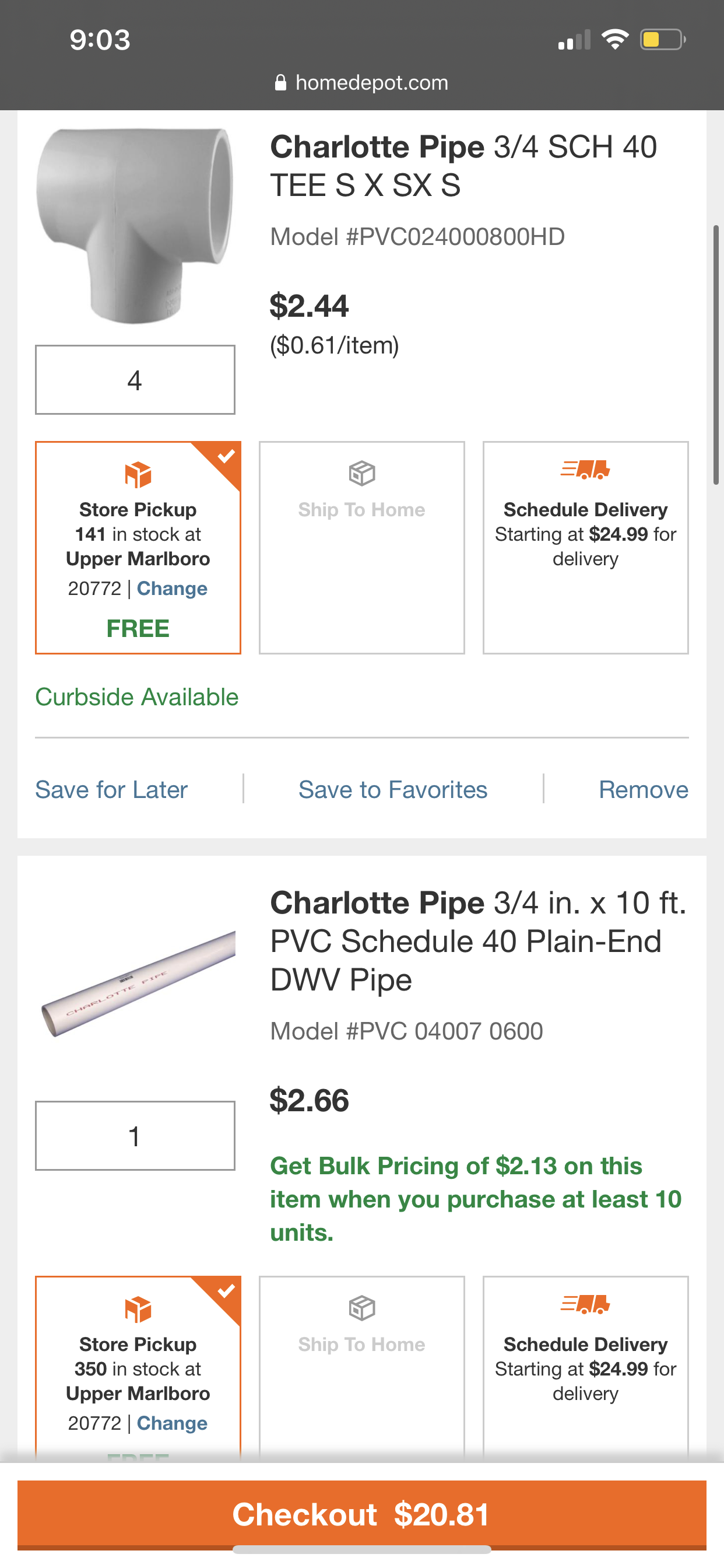
Task: Tap the Ship To Home package icon for PVC pipe
Action: (362, 1307)
